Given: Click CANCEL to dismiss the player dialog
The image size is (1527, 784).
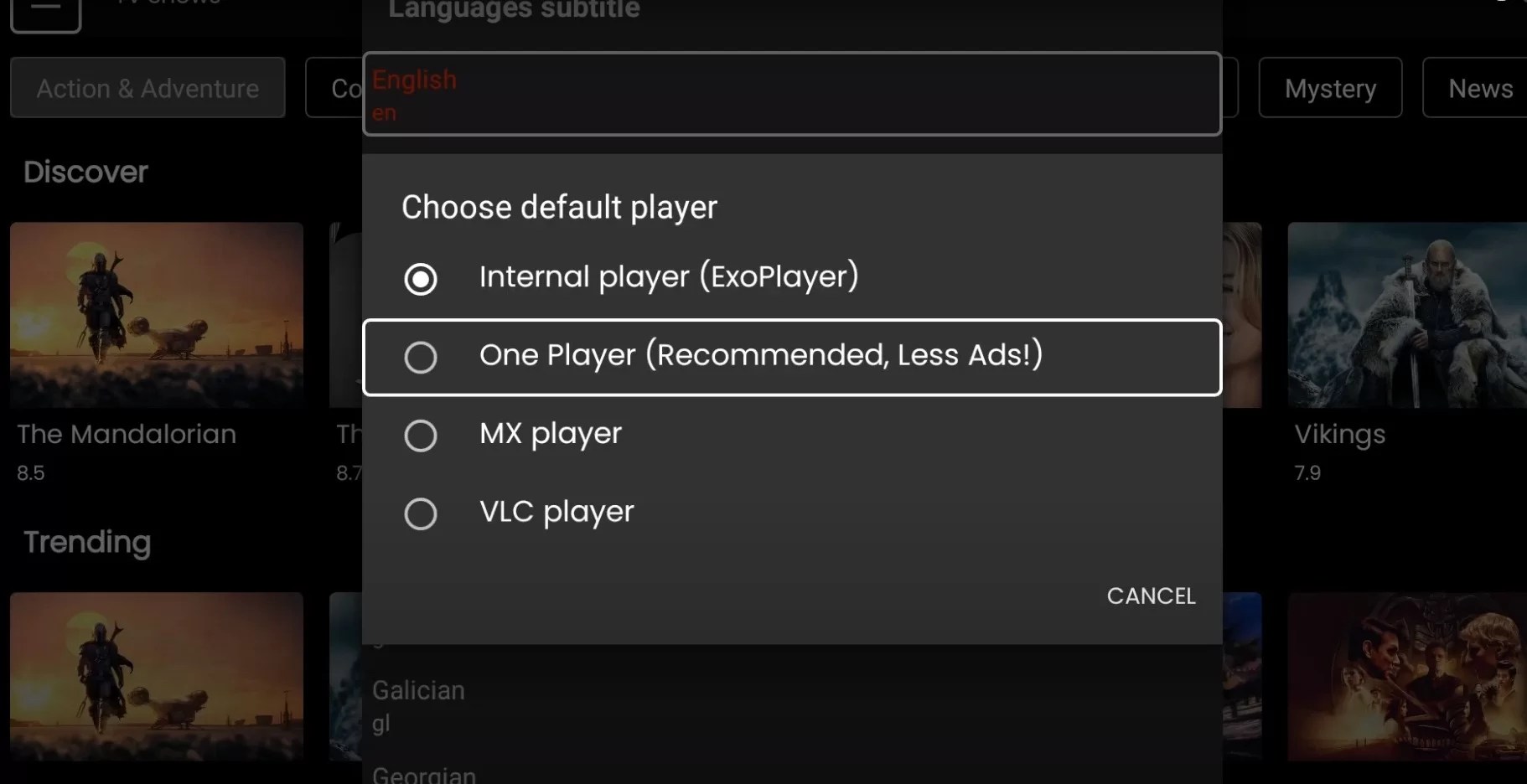Looking at the screenshot, I should [x=1151, y=596].
